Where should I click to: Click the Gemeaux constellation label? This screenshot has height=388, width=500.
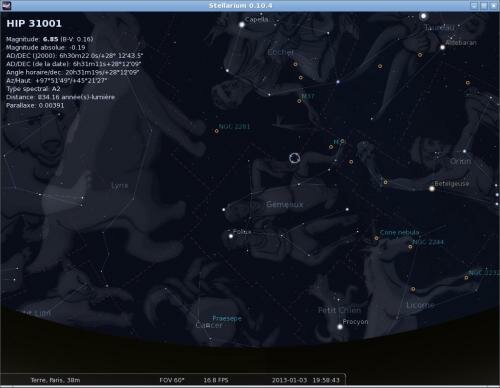[x=285, y=204]
